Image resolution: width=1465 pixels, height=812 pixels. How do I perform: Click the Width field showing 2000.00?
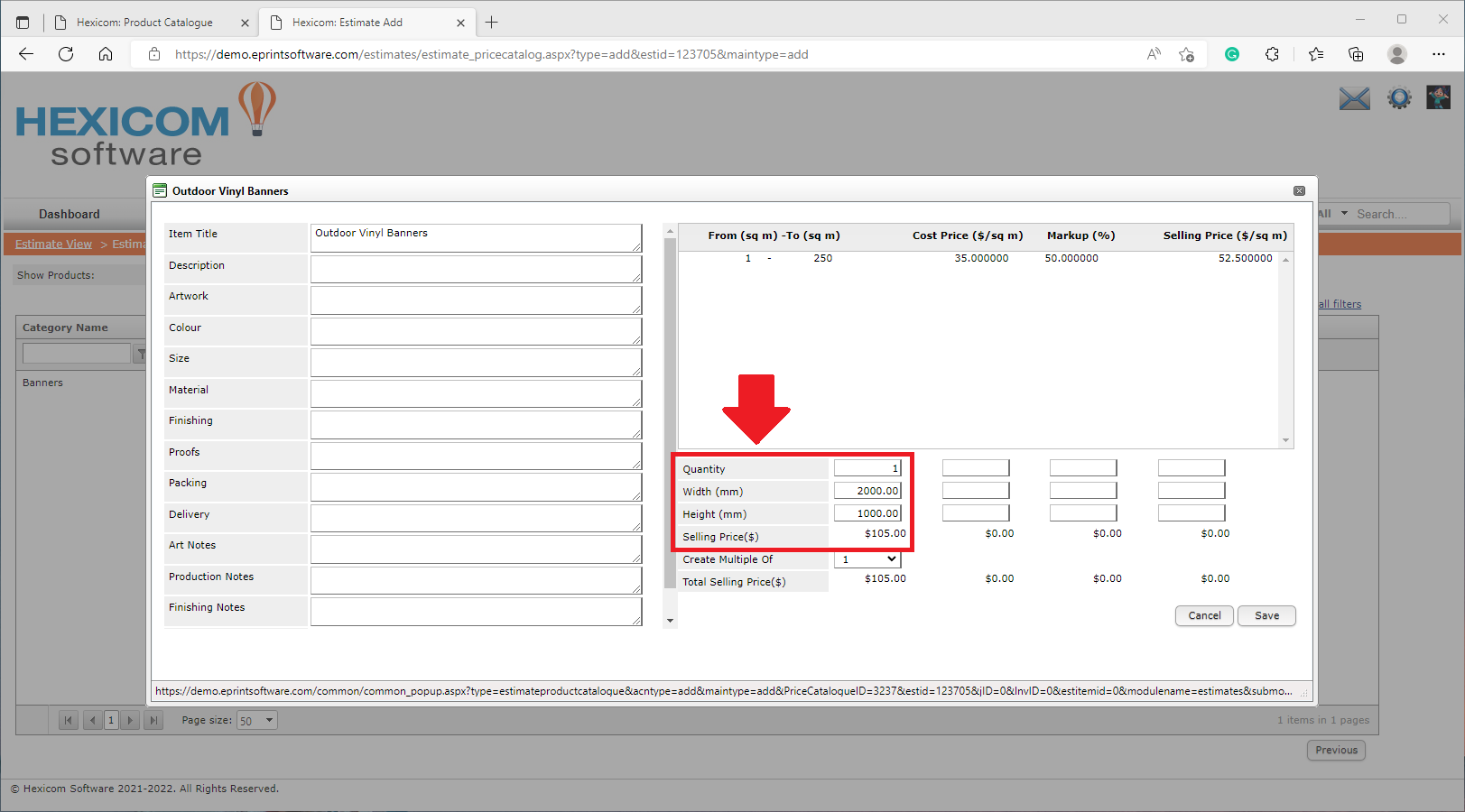click(867, 491)
